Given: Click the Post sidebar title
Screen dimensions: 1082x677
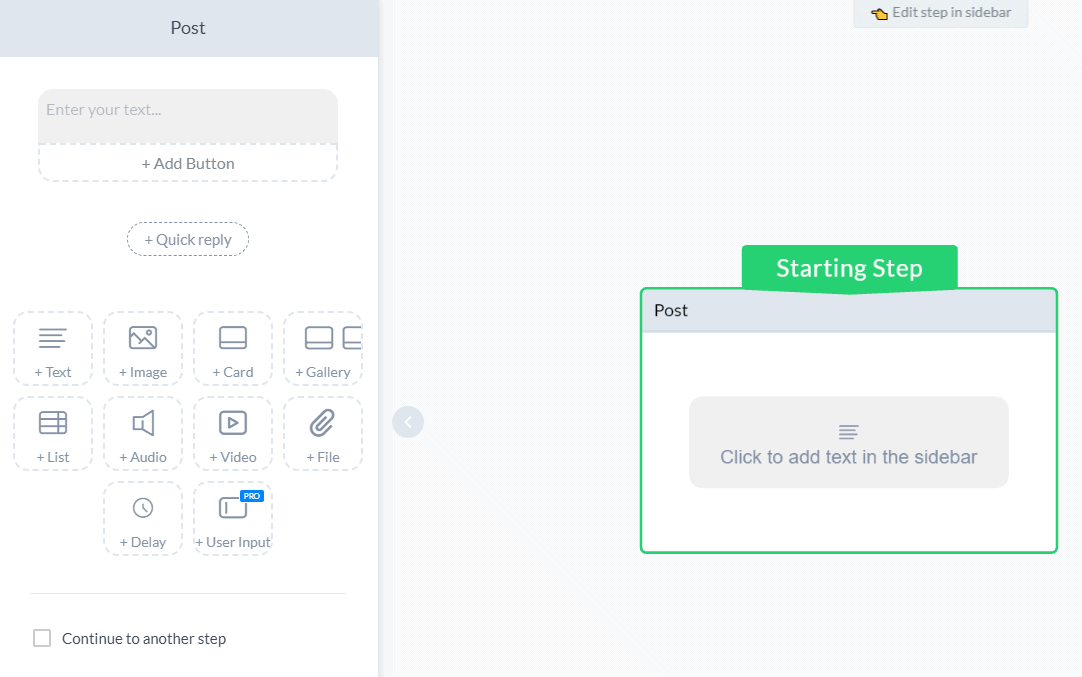Looking at the screenshot, I should pyautogui.click(x=188, y=28).
